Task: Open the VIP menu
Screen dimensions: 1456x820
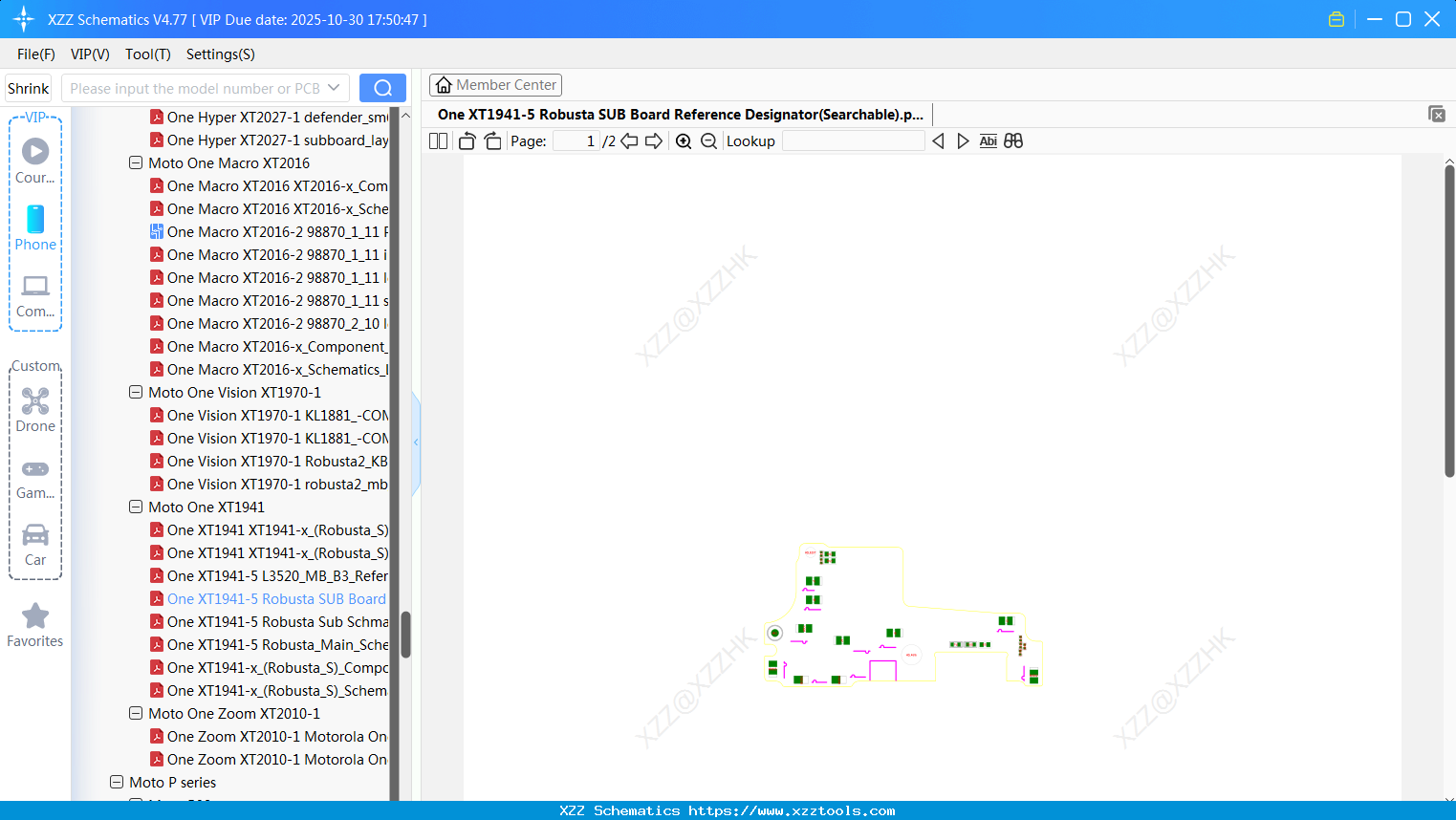Action: click(x=90, y=54)
